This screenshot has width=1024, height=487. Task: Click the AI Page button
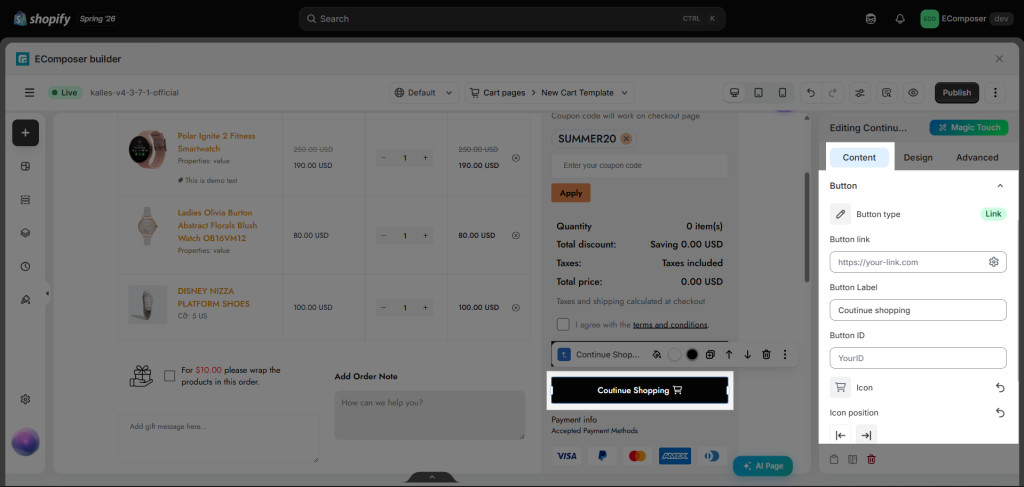763,466
